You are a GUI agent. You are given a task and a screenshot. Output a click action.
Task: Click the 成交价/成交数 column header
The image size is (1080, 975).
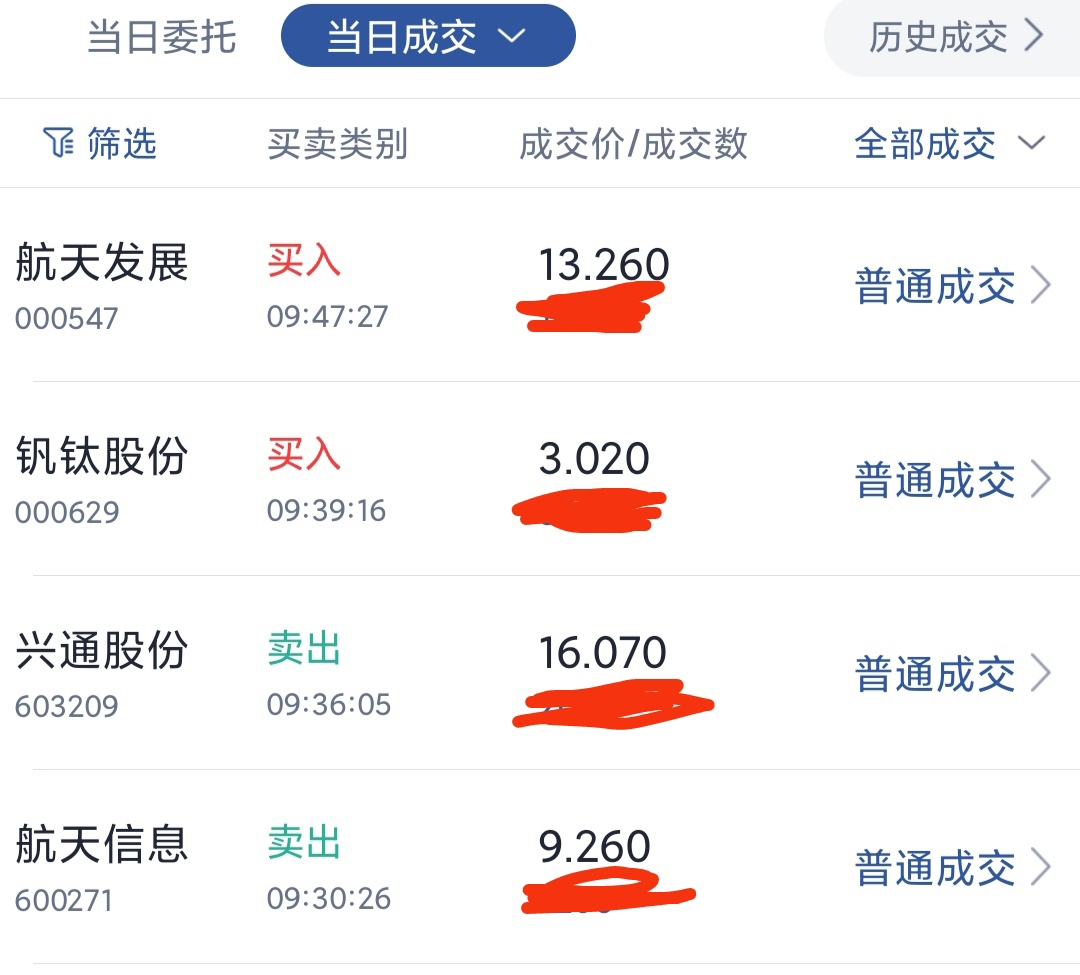point(633,144)
